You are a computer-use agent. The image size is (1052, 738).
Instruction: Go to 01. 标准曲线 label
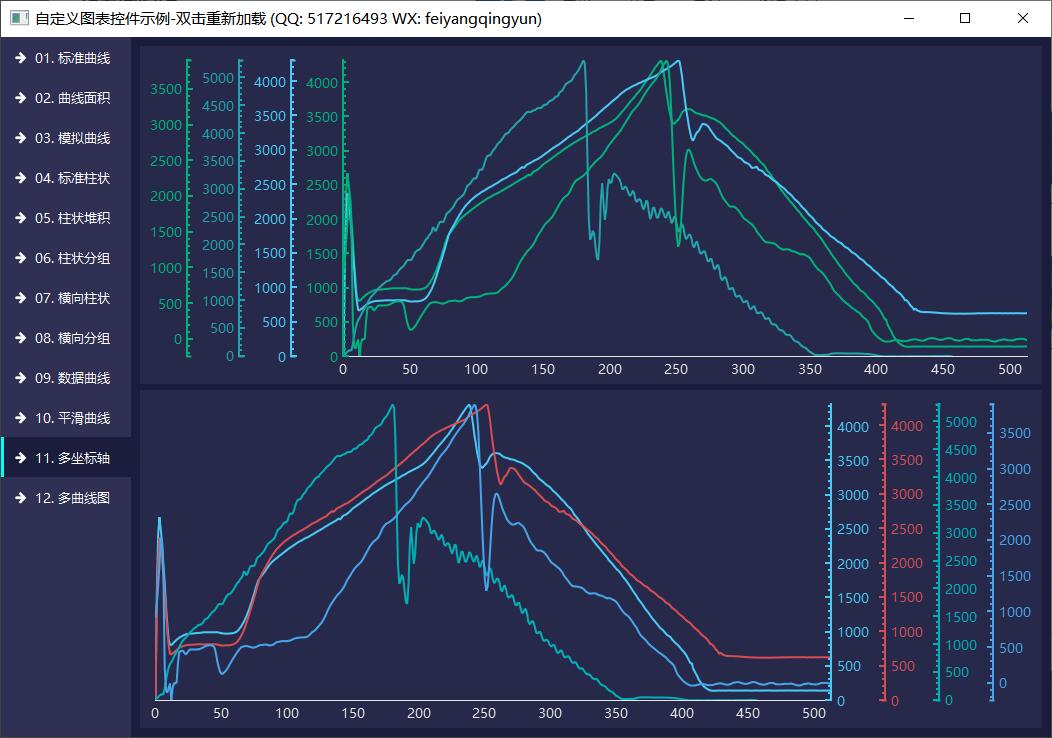tap(72, 58)
